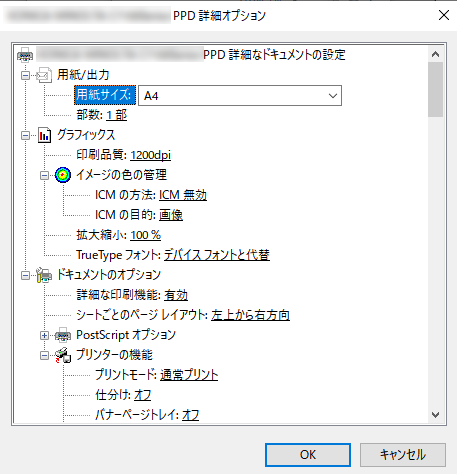The image size is (457, 474).
Task: Select the PPD 詳細なドキュメントの設定 root label
Action: click(274, 55)
